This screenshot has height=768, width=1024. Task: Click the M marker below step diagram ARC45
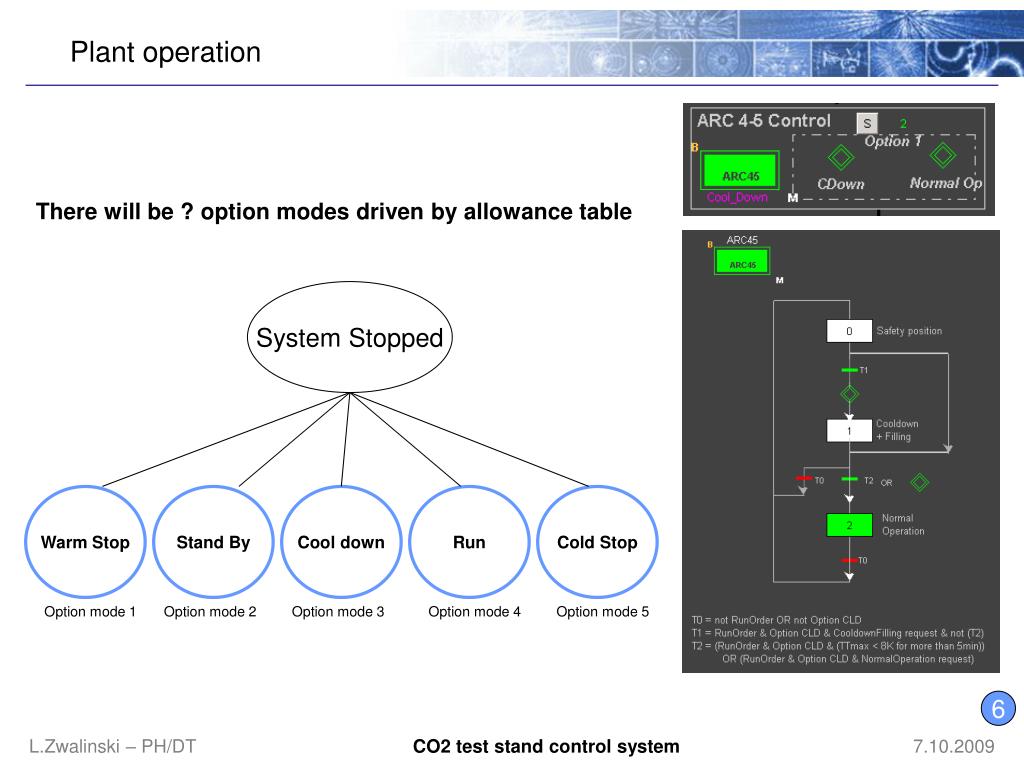click(779, 280)
